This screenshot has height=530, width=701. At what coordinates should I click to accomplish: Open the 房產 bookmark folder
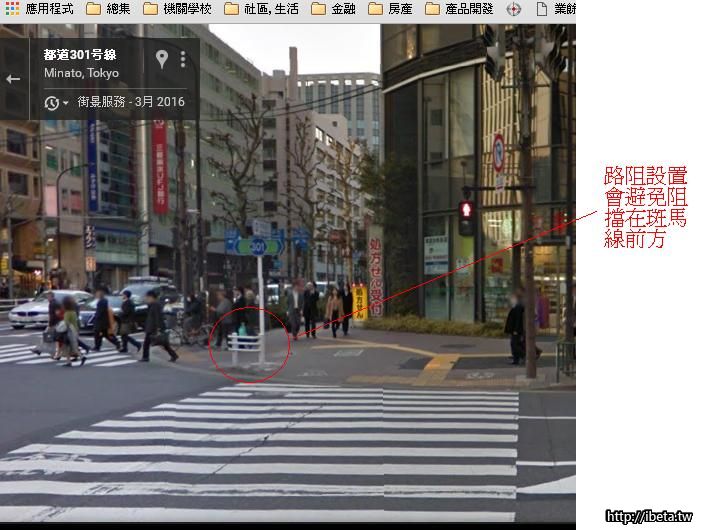(390, 9)
